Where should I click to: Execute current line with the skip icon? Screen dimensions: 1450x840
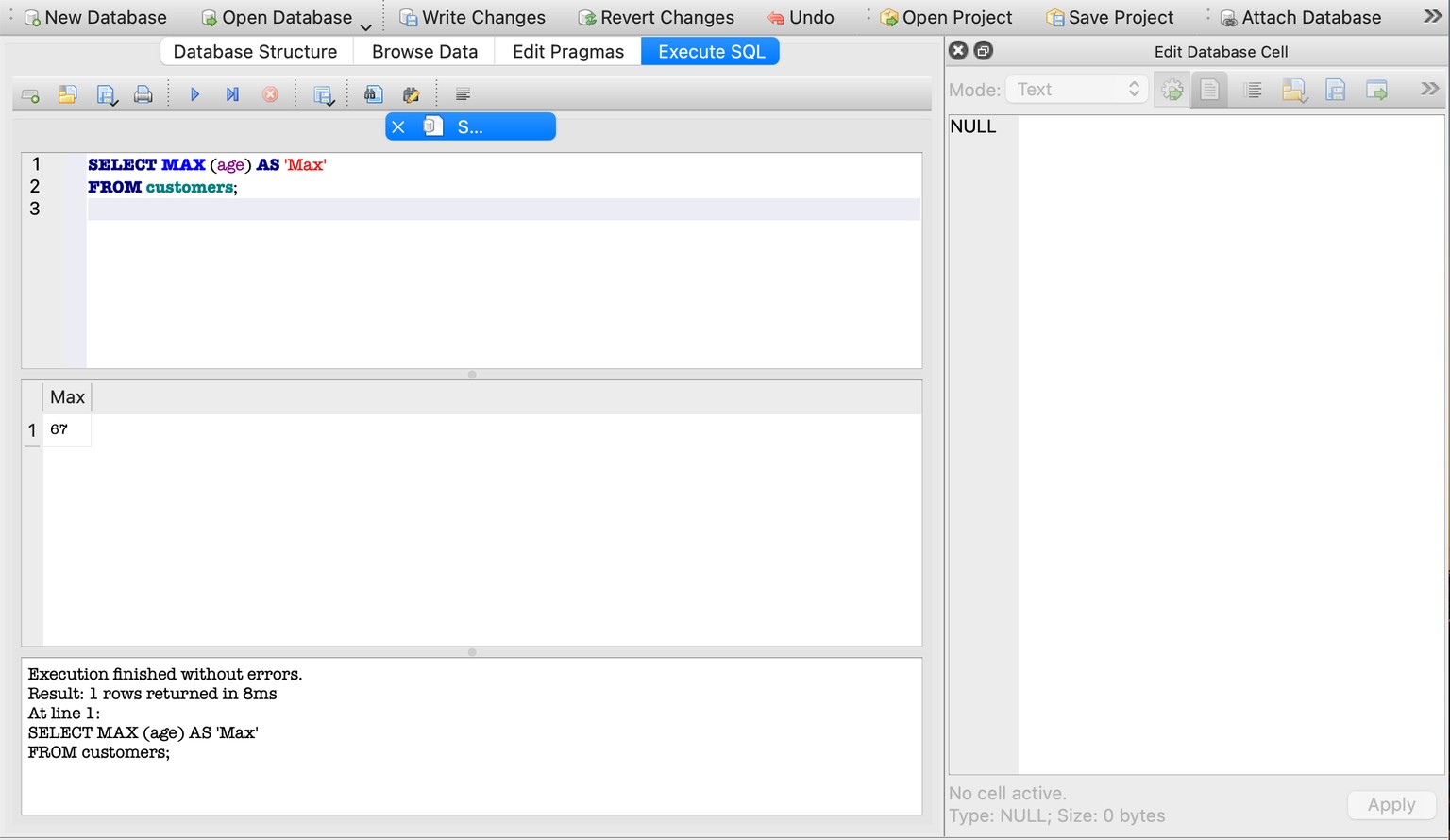232,94
